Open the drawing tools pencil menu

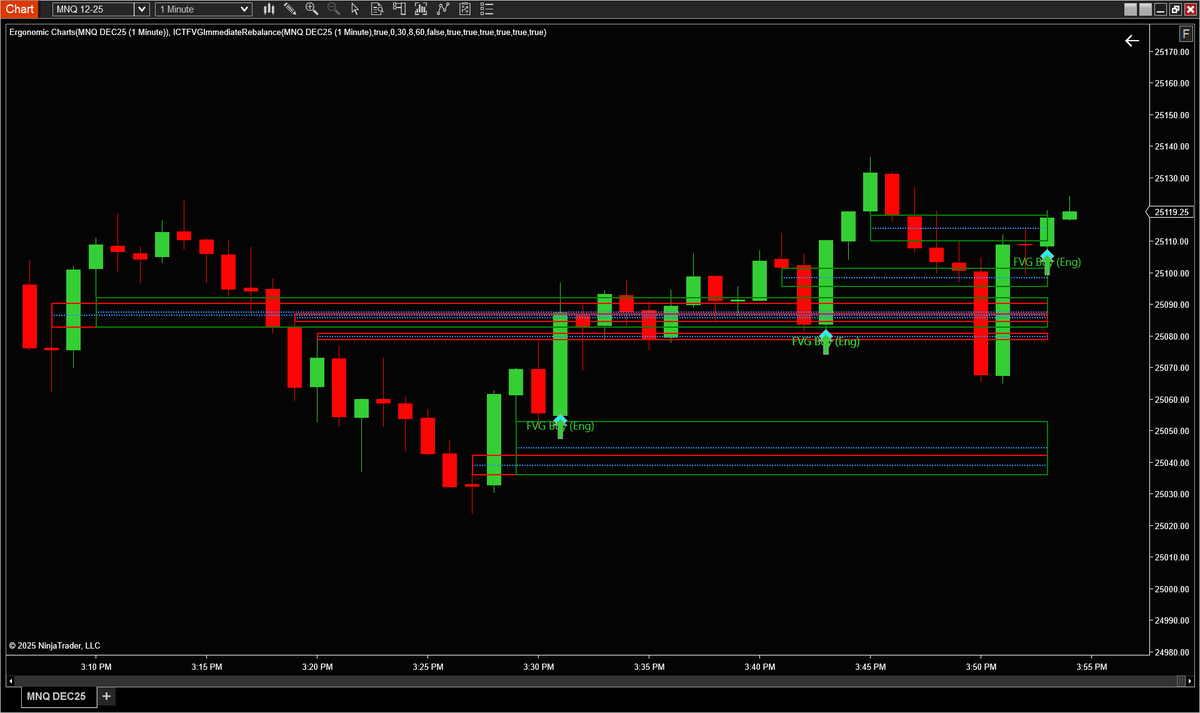coord(290,9)
